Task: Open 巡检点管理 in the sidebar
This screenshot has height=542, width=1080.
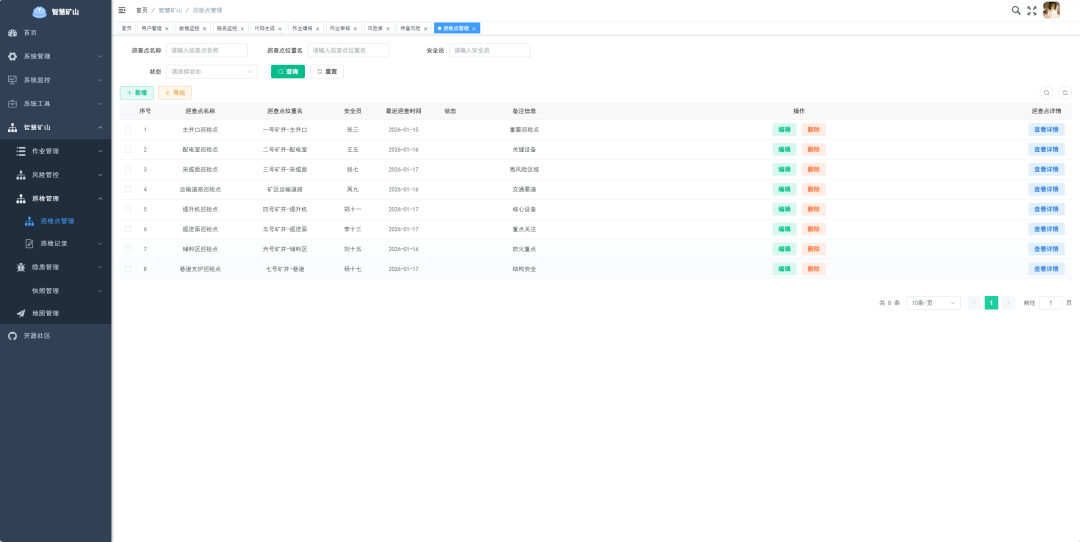Action: tap(56, 222)
